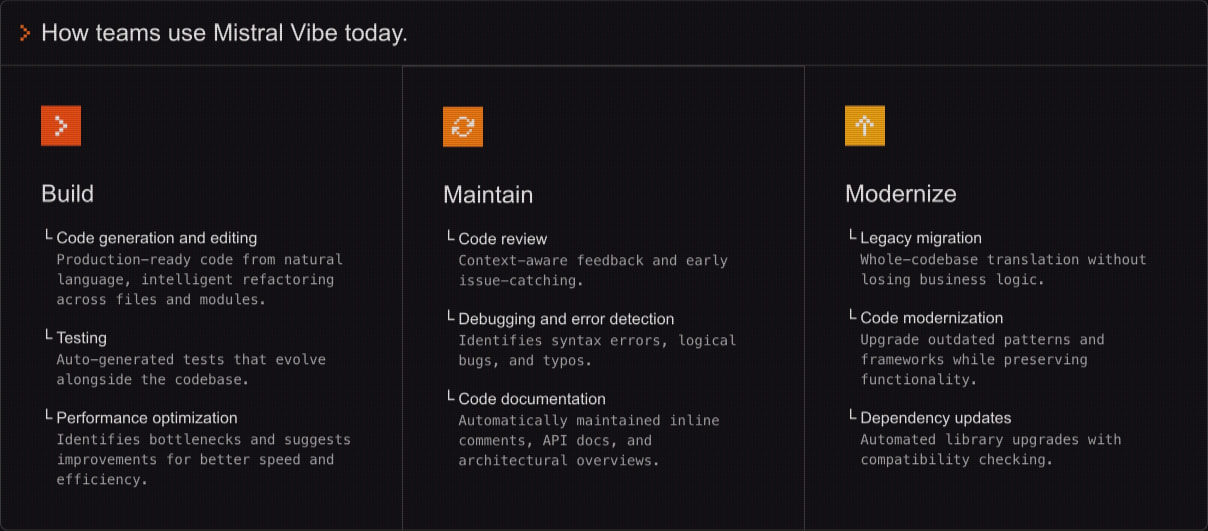Click the orange arrow beside section title

tap(25, 33)
